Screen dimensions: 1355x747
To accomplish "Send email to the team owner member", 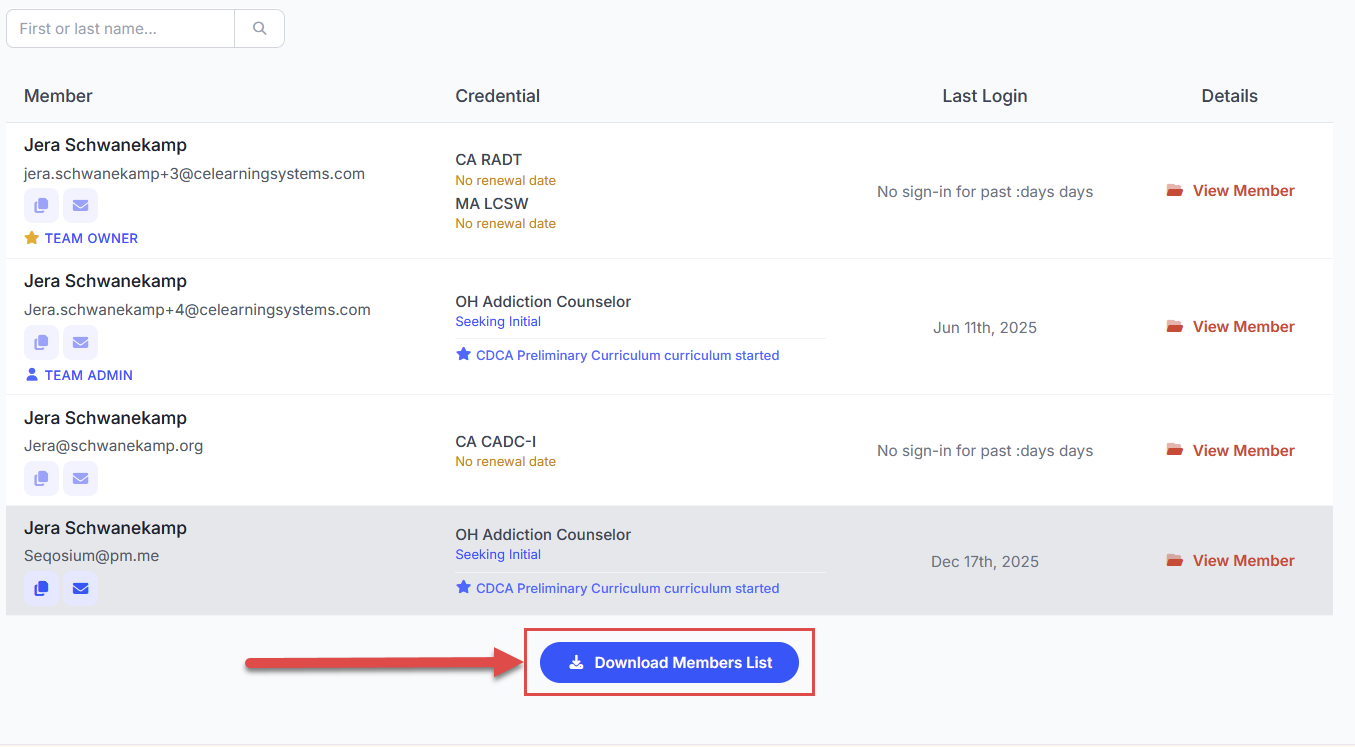I will [80, 206].
